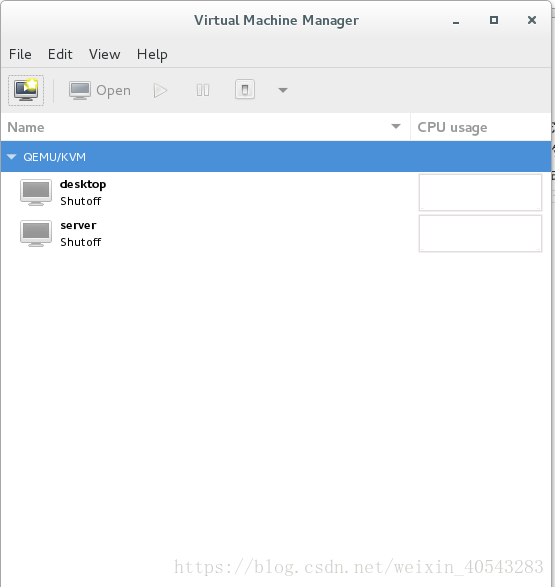555x587 pixels.
Task: Select the server virtual machine
Action: coord(276,233)
